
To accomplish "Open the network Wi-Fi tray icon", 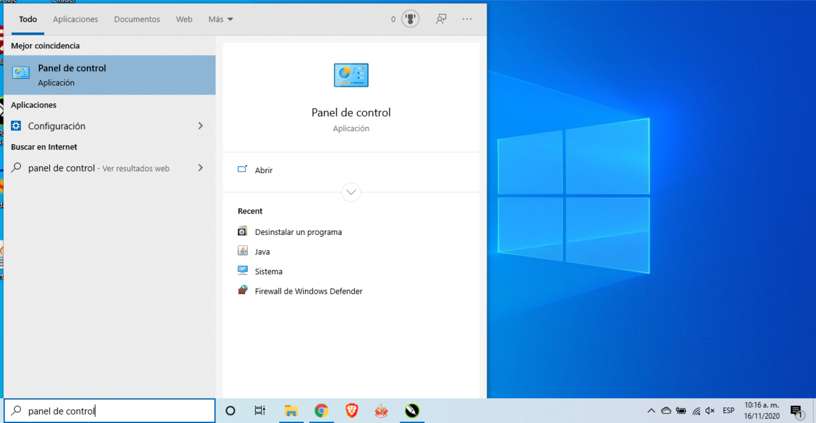I will 696,411.
